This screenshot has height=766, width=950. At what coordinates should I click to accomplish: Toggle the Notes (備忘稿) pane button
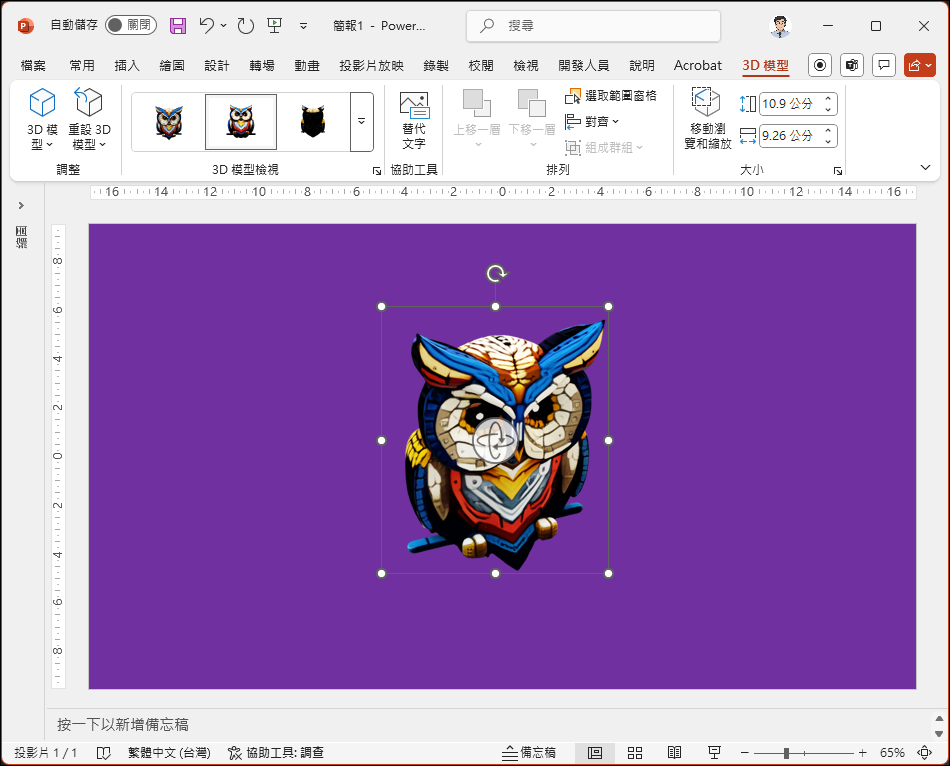[529, 752]
